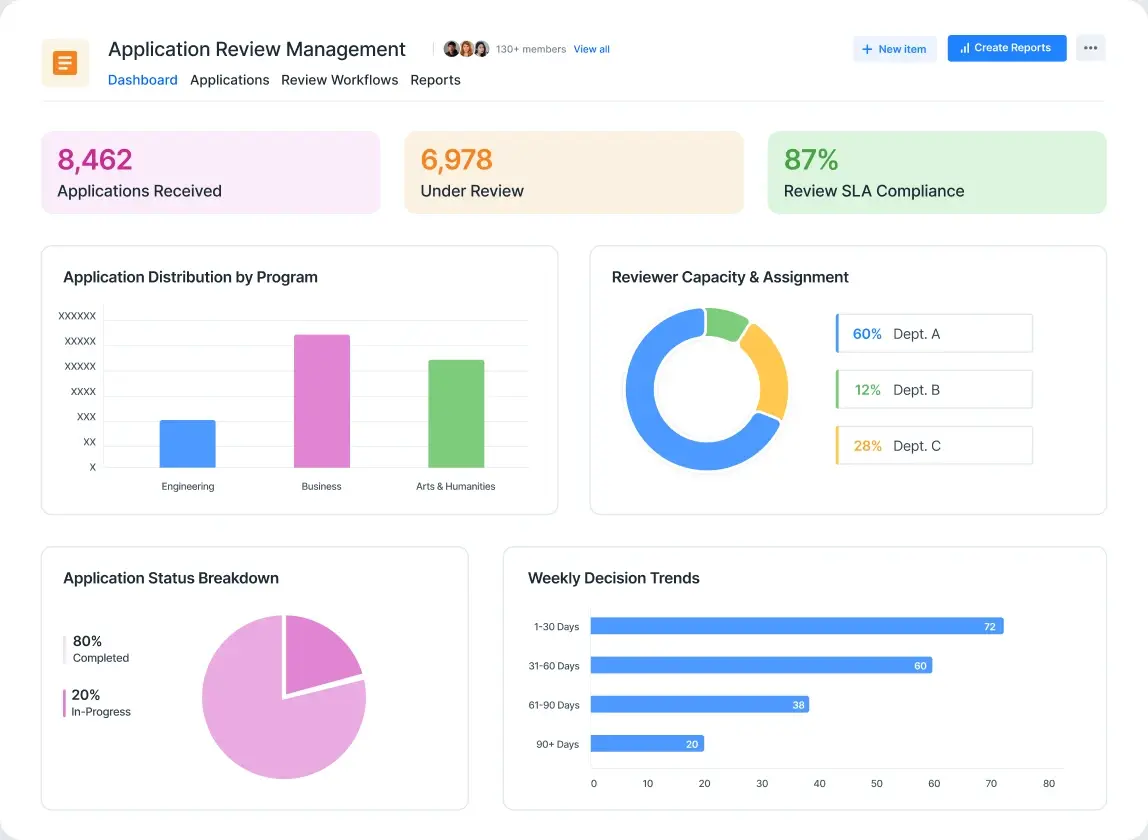Select the 28% Dept. C legend item
The width and height of the screenshot is (1148, 840).
point(933,446)
